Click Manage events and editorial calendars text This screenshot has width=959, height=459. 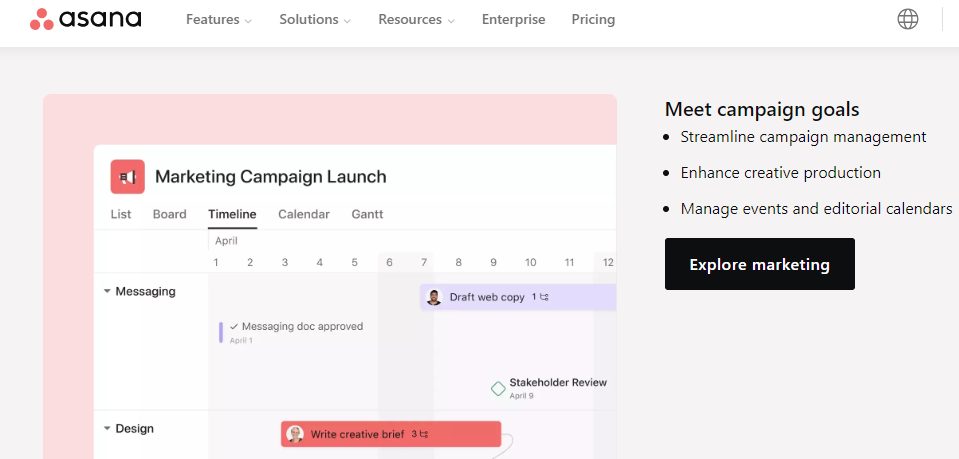click(816, 209)
